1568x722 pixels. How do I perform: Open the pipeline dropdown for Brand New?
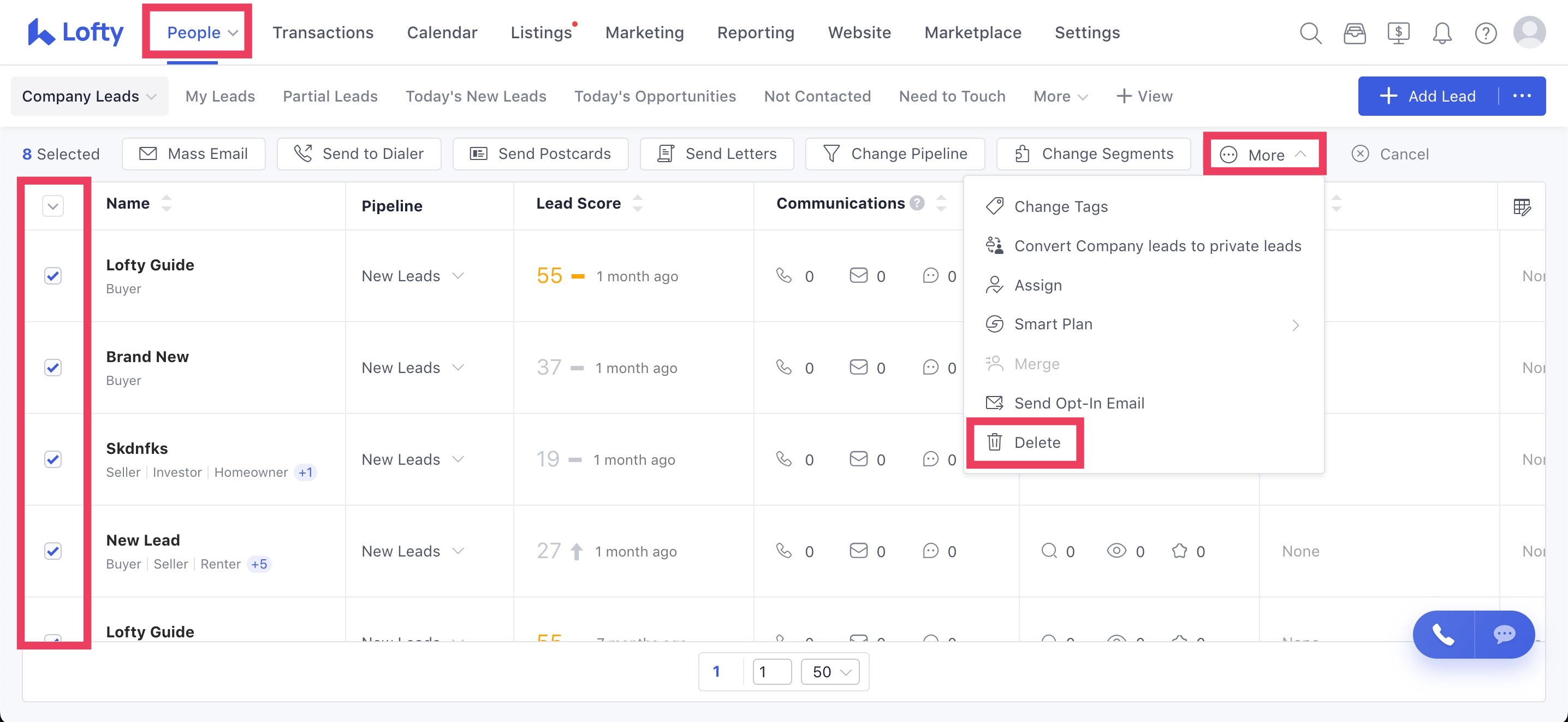tap(413, 368)
